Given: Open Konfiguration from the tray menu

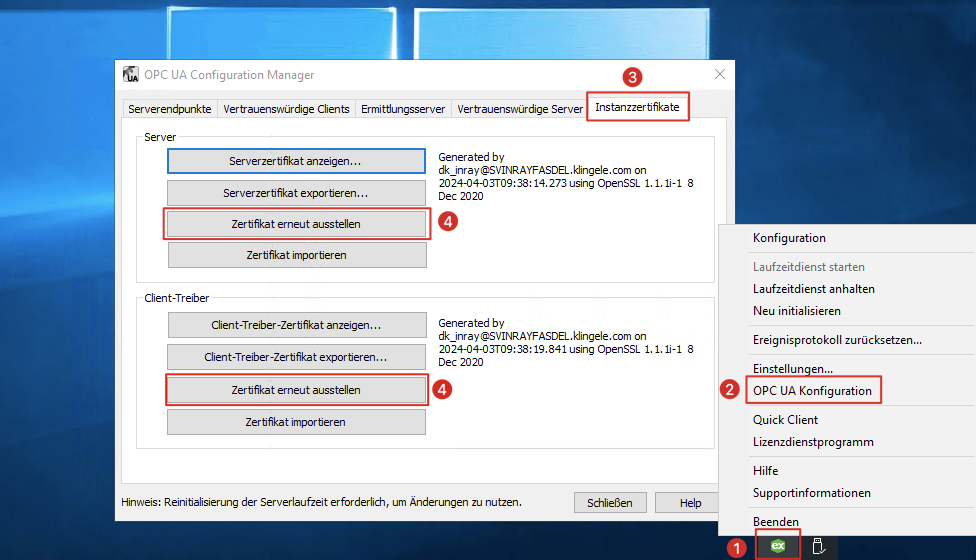Looking at the screenshot, I should click(789, 238).
